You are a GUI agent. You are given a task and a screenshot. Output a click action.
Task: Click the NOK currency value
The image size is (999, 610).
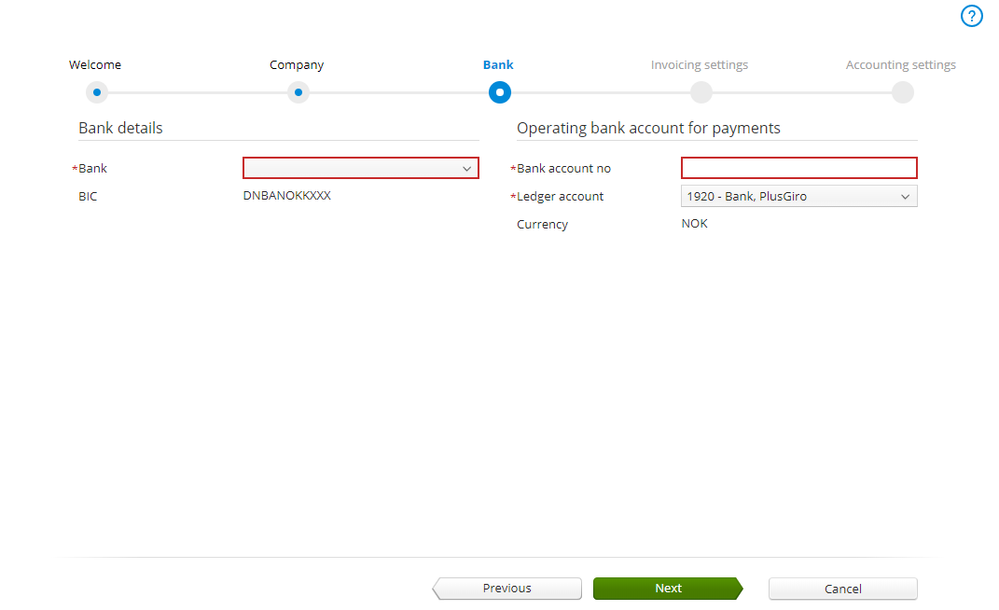click(694, 224)
